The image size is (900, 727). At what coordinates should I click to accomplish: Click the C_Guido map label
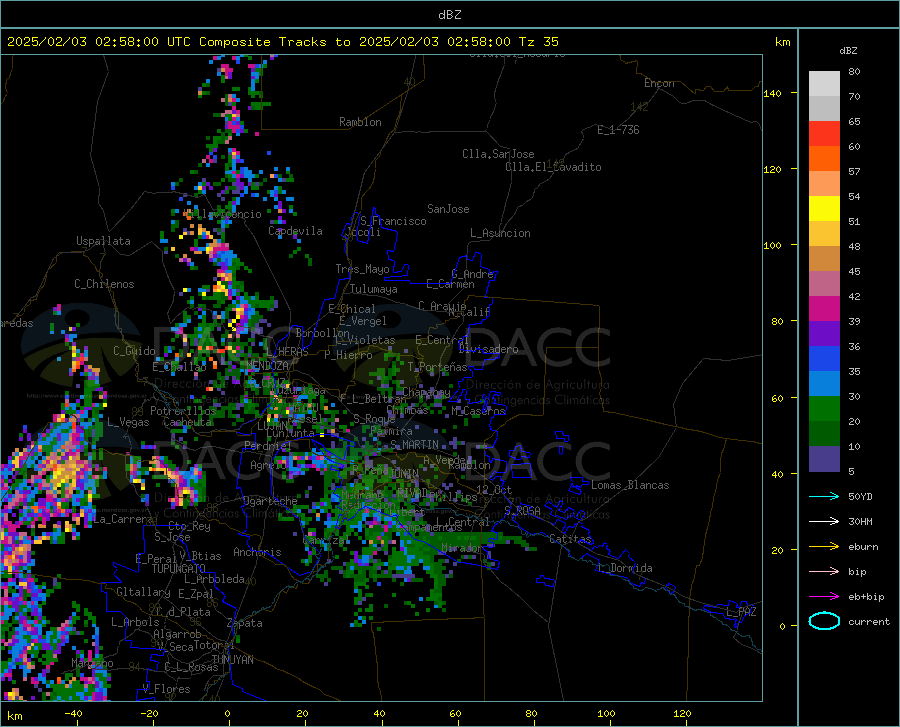(134, 351)
